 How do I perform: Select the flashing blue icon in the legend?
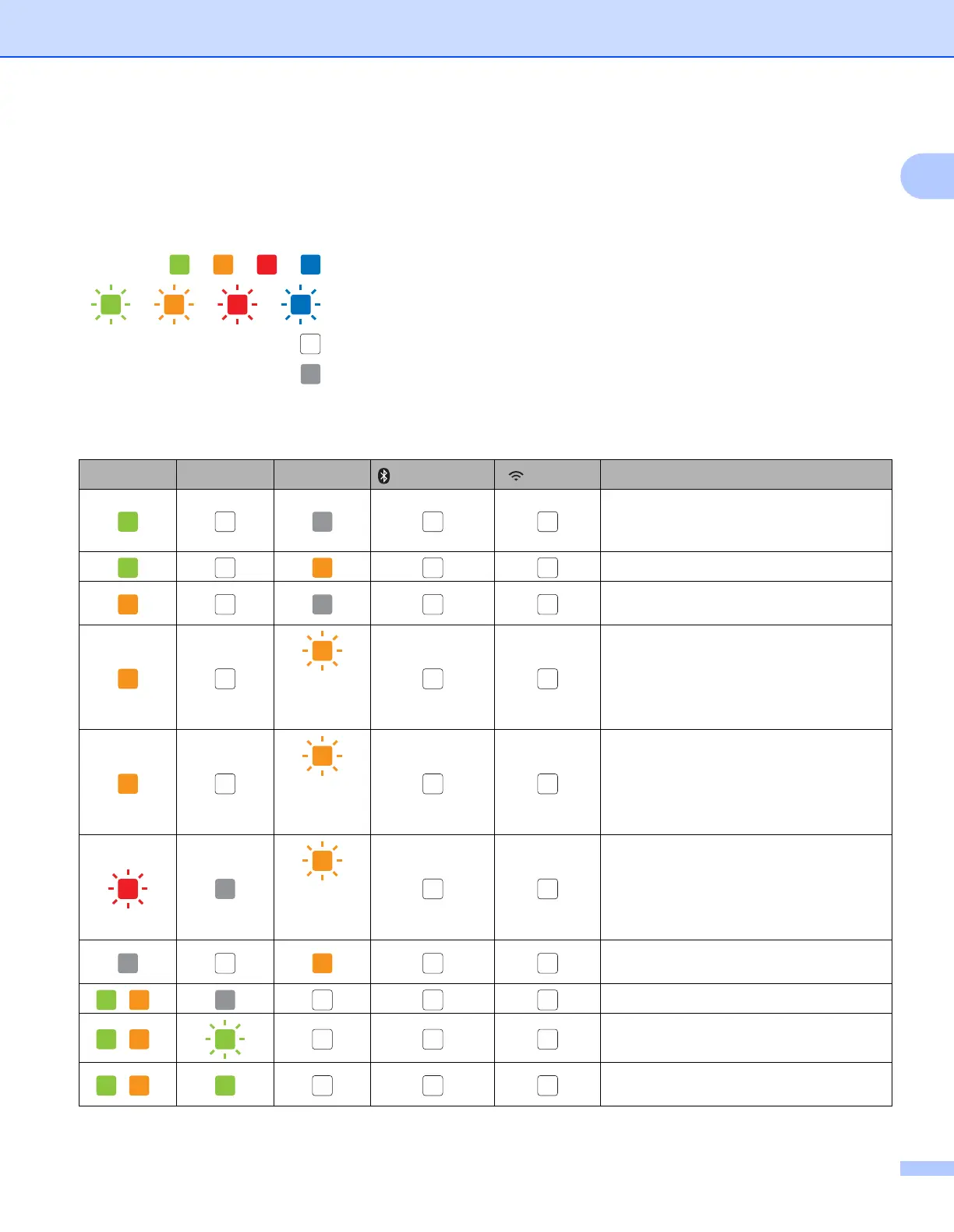pyautogui.click(x=301, y=304)
